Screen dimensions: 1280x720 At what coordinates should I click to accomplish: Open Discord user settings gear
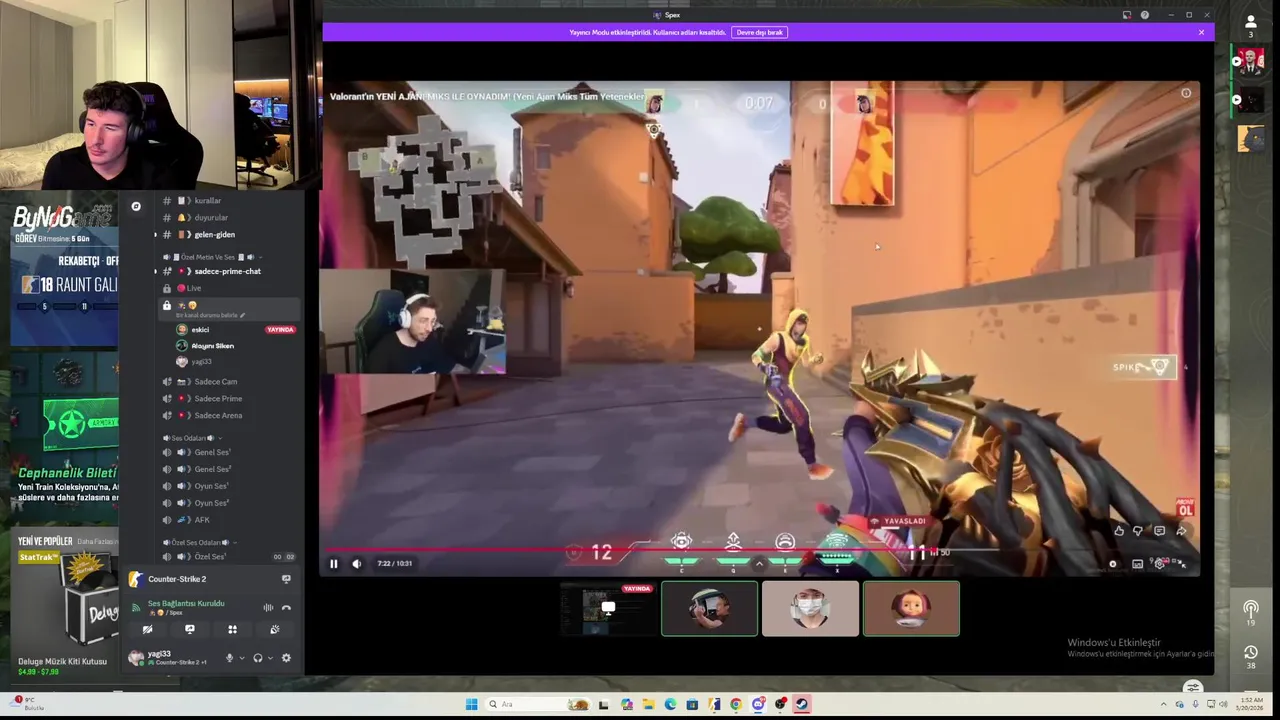point(286,658)
